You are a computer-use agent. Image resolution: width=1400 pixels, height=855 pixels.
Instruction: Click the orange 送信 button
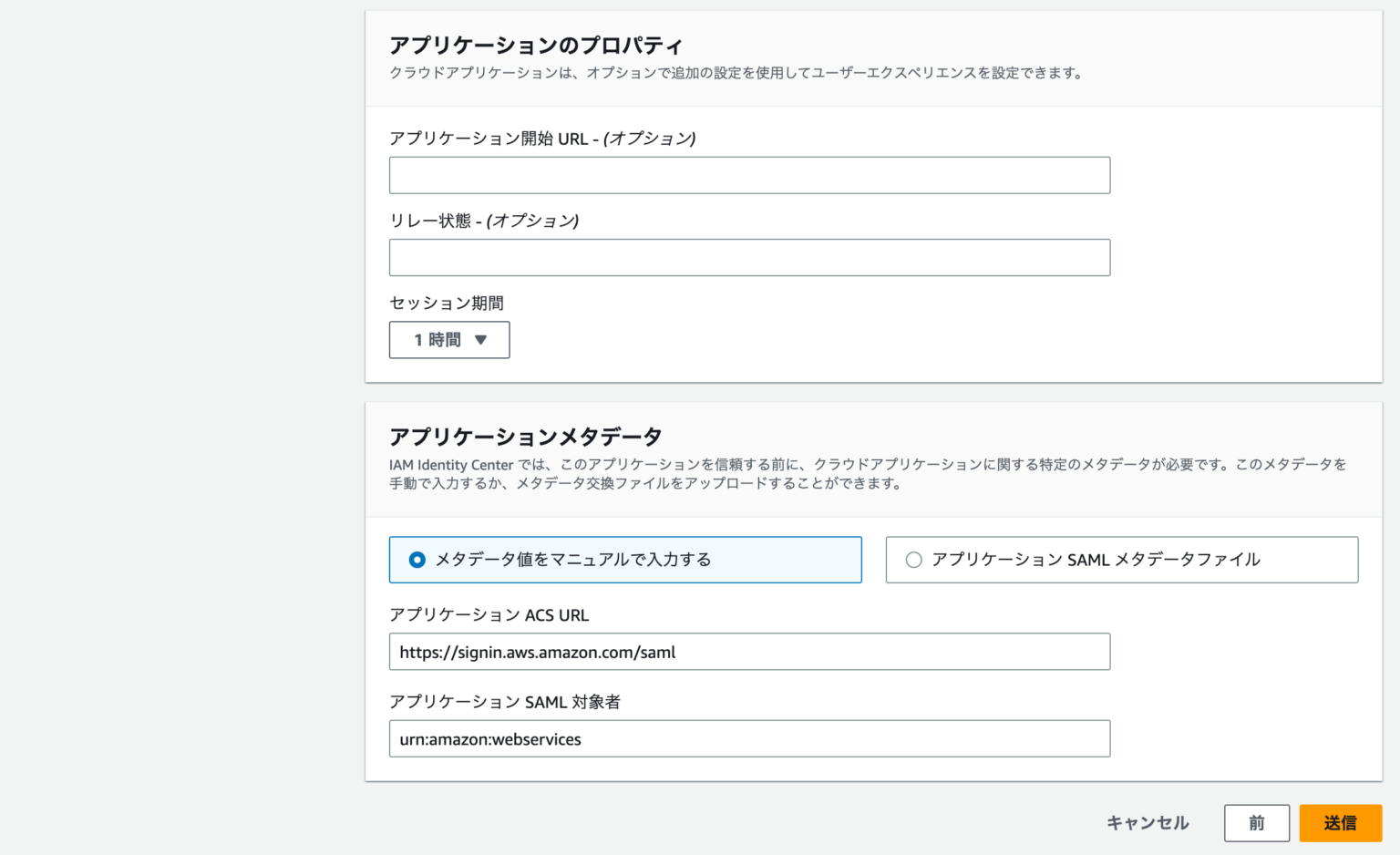1340,822
